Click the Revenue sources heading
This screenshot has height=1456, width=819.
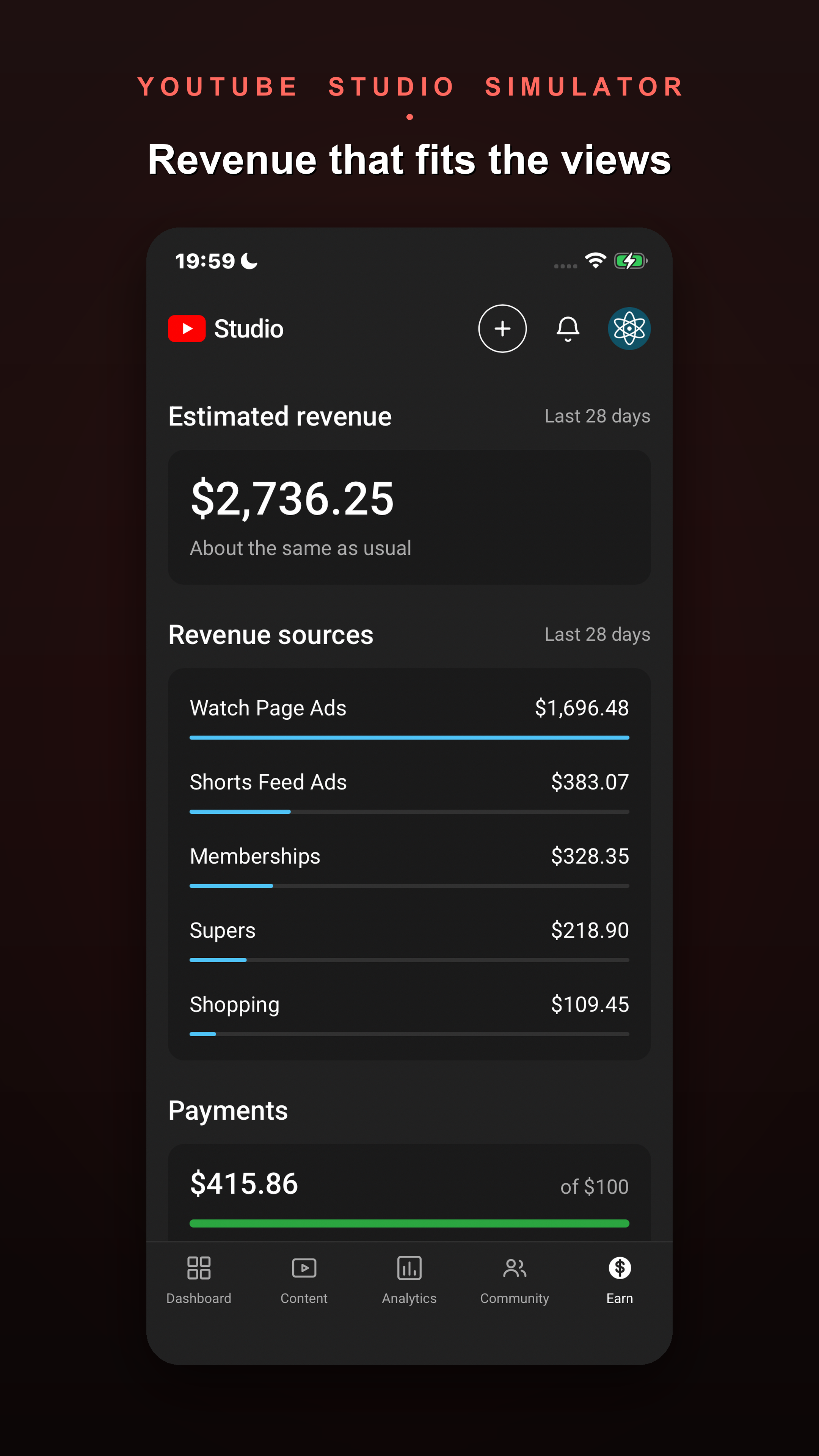click(x=271, y=635)
